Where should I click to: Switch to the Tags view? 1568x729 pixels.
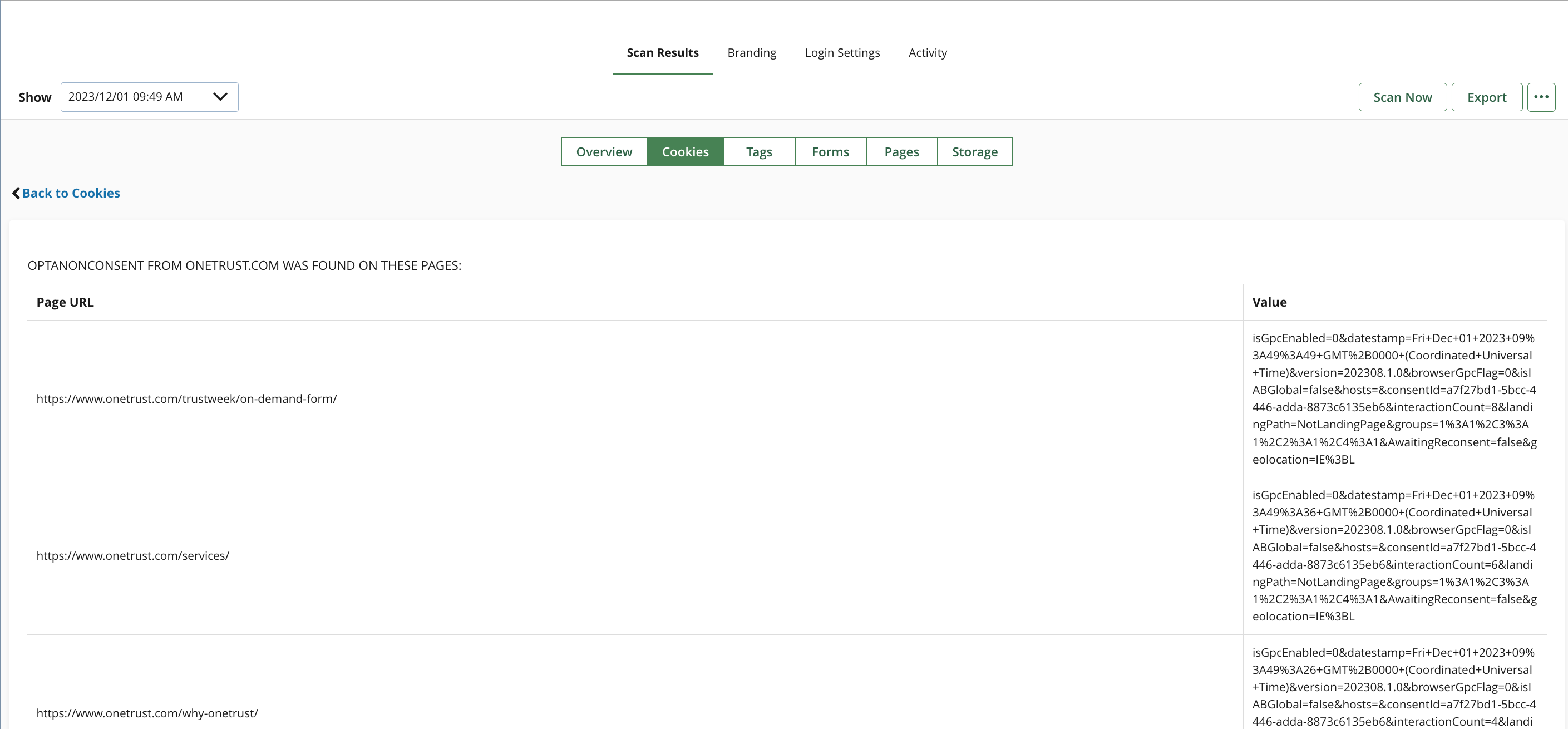(759, 151)
